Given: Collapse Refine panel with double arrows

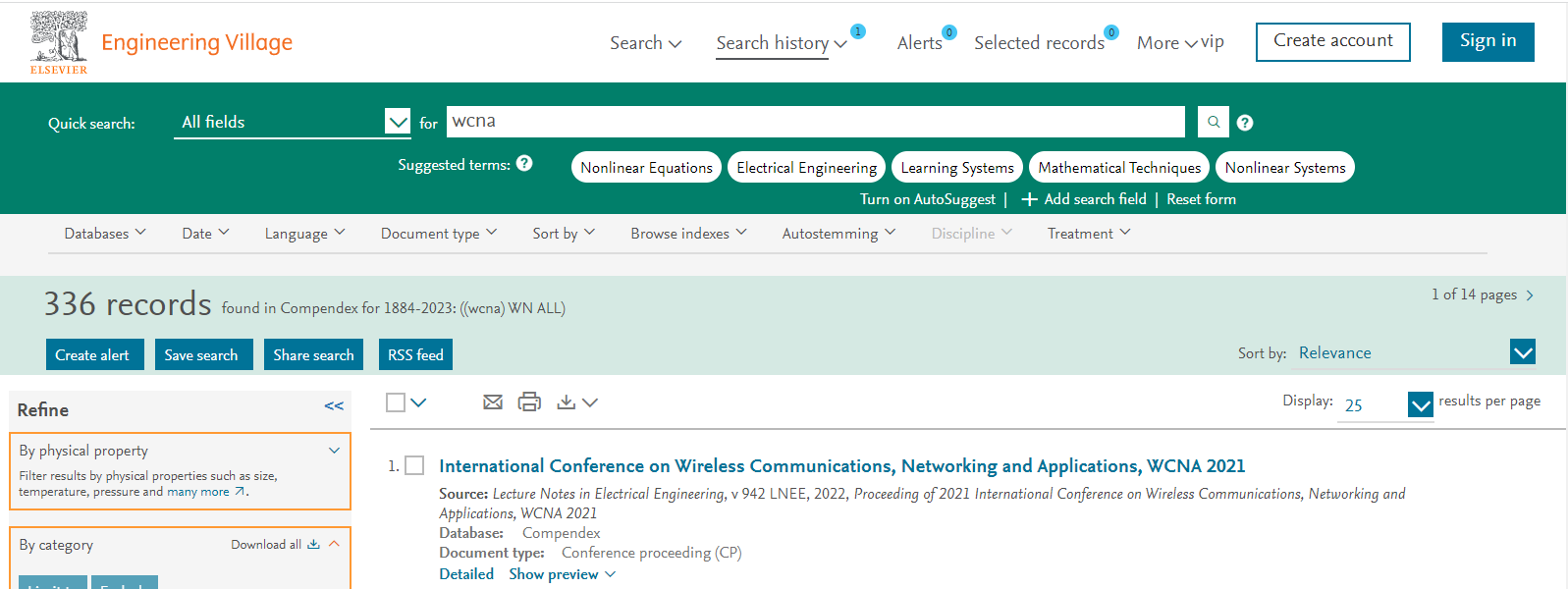Looking at the screenshot, I should pos(334,406).
